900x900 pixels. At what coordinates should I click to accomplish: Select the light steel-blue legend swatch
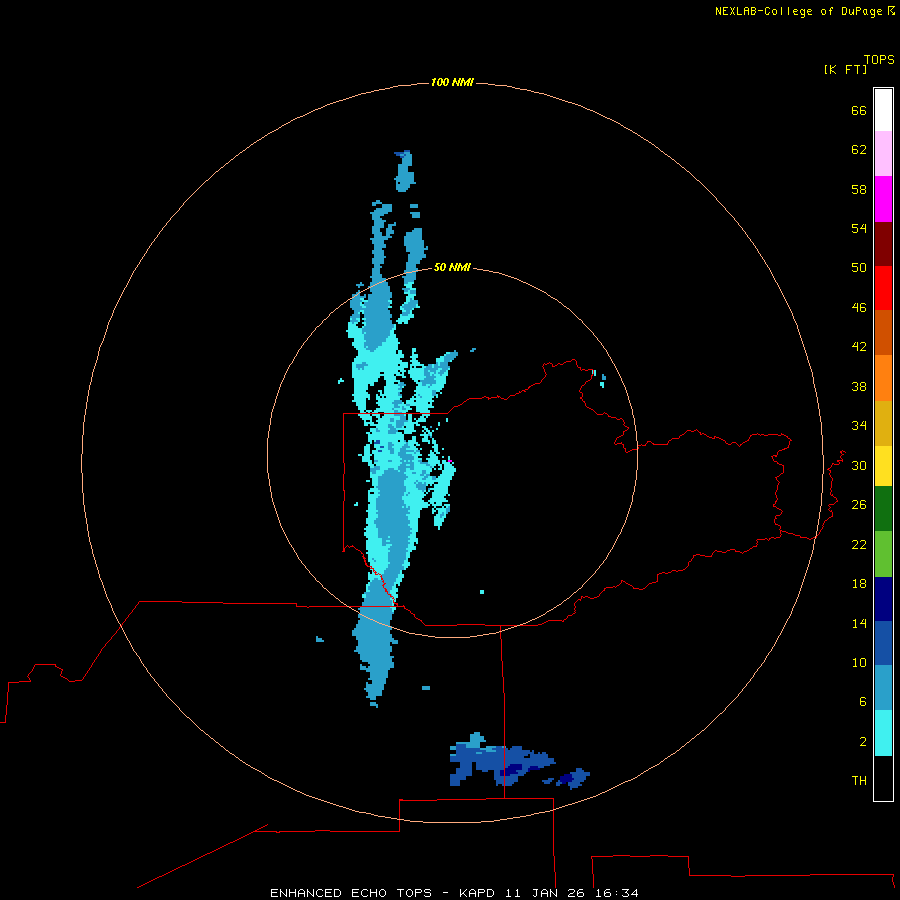tap(883, 688)
